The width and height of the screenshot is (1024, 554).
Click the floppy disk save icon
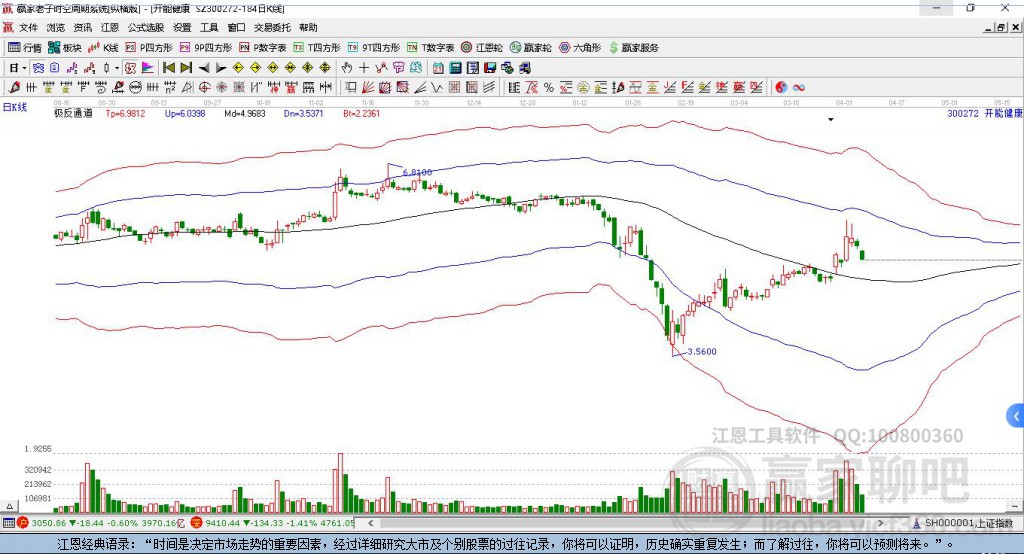pyautogui.click(x=490, y=68)
